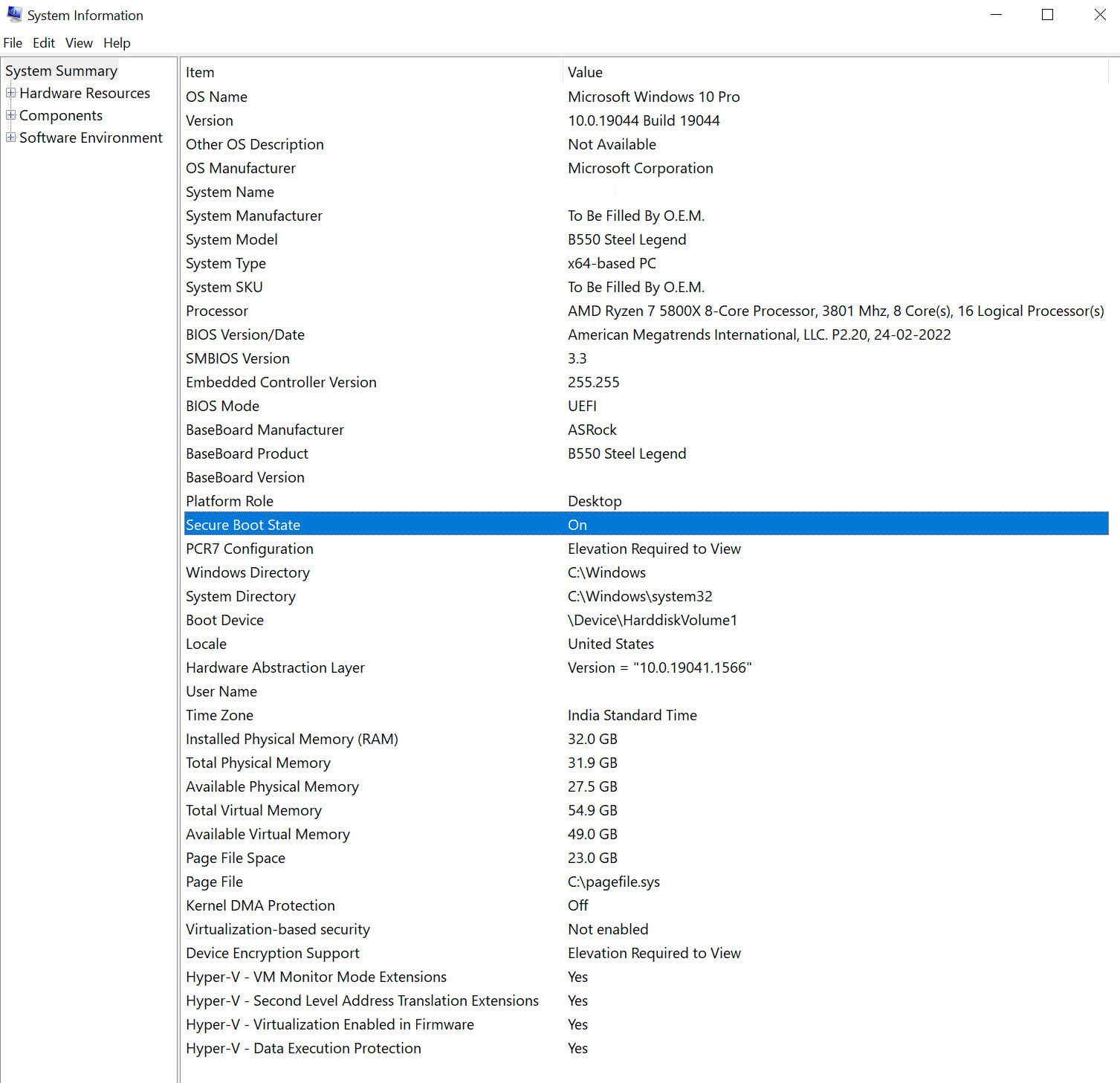This screenshot has height=1083, width=1120.
Task: Select Installed Physical Memory (RAM) row
Action: [x=646, y=739]
